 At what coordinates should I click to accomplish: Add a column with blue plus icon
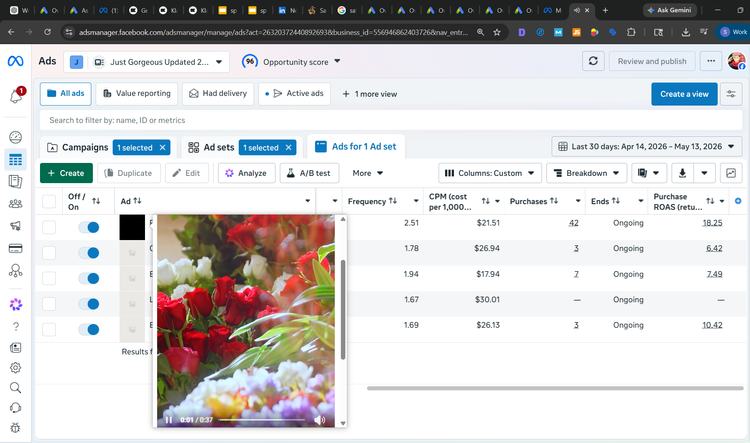(x=738, y=201)
